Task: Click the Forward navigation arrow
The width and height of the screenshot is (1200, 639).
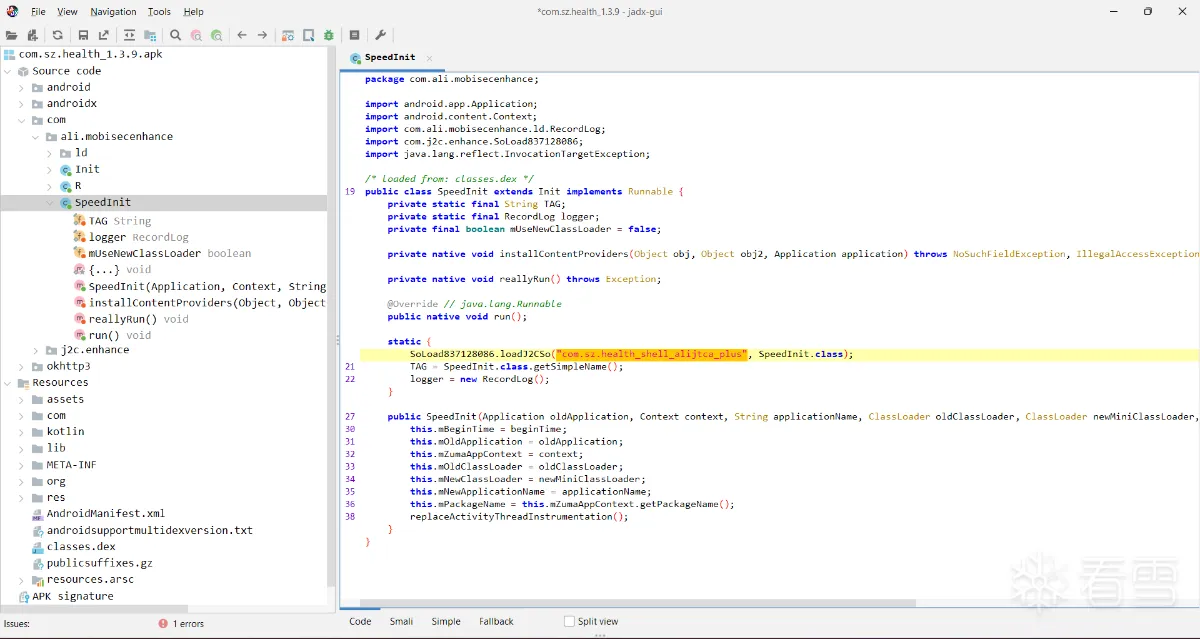Action: (x=262, y=35)
